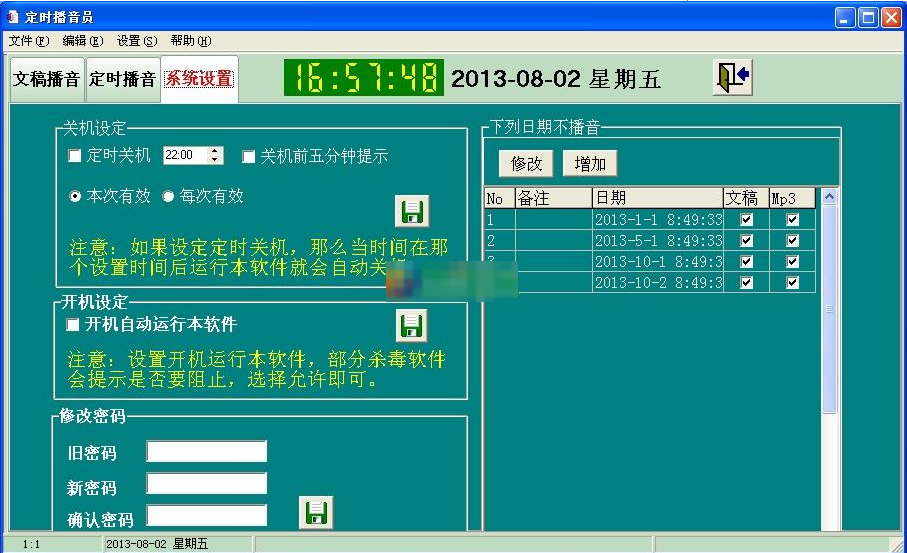Click the 旧密码 input field
This screenshot has width=907, height=553.
(207, 452)
